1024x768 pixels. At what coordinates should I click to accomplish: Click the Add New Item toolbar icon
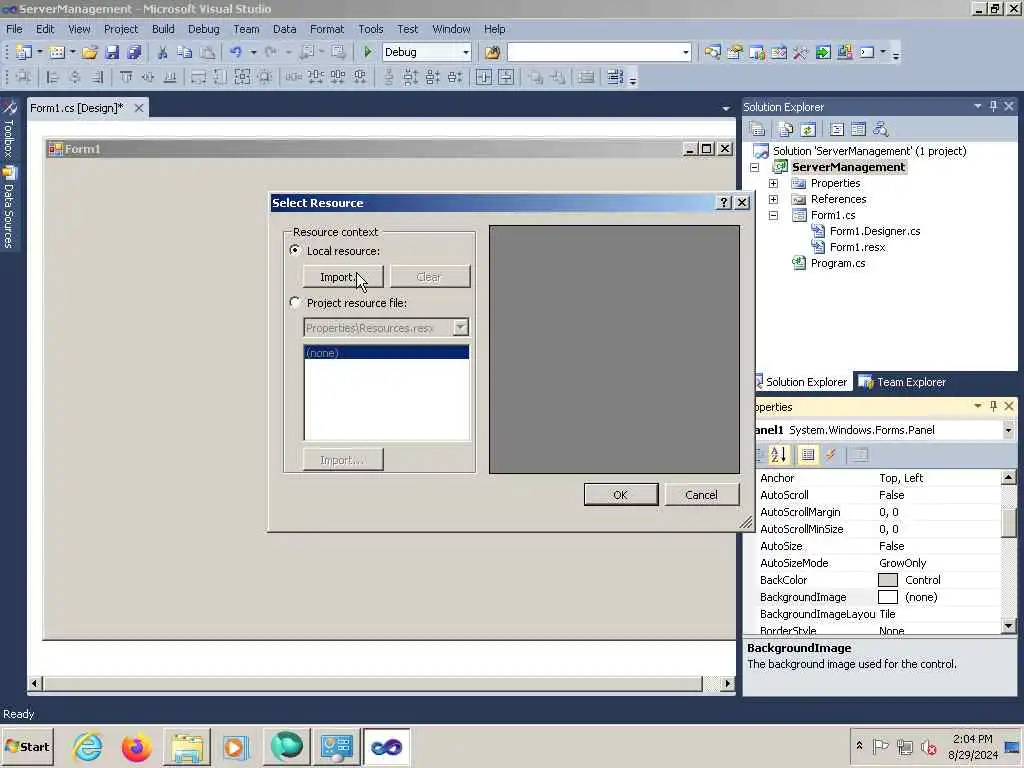click(x=57, y=52)
